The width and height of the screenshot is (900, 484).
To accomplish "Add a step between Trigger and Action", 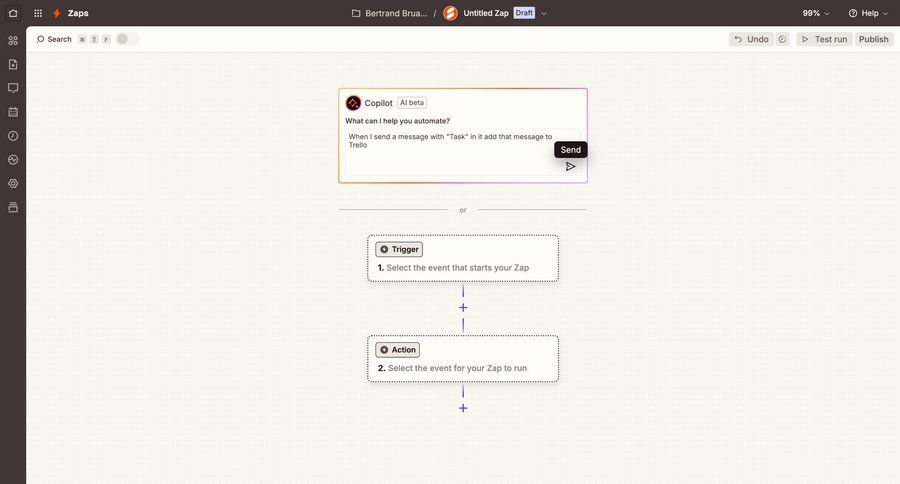I will [463, 308].
